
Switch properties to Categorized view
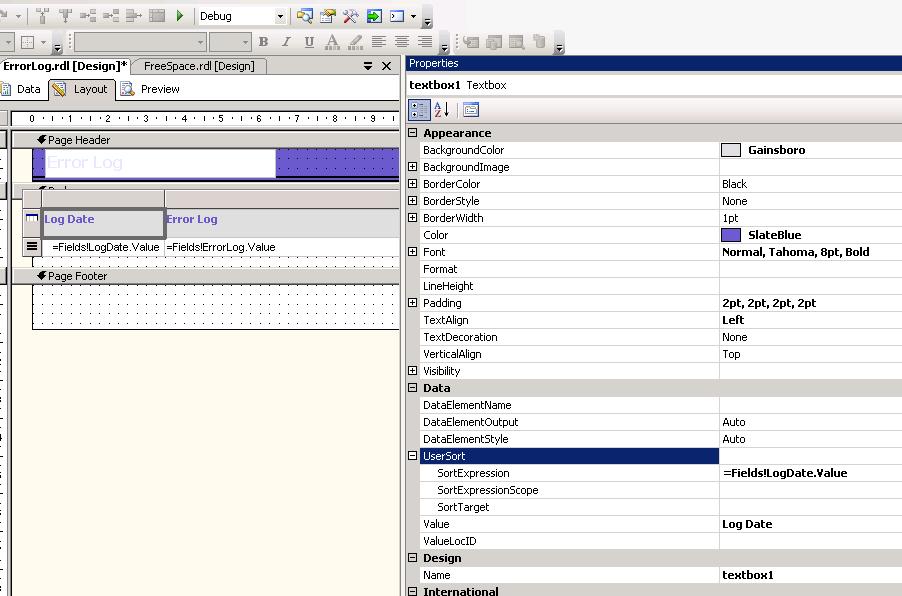[419, 110]
